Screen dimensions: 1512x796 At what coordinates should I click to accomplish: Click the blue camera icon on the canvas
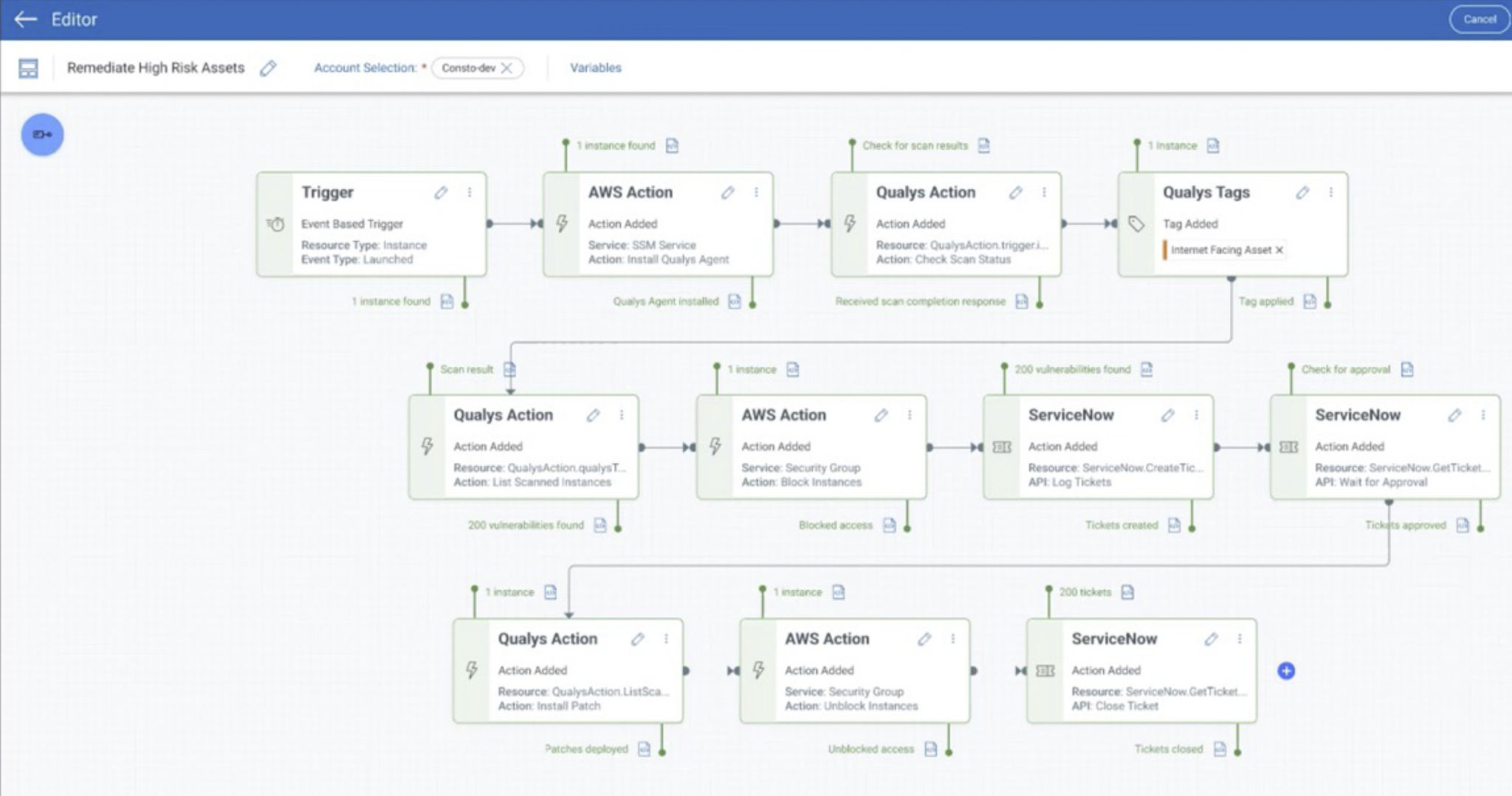42,134
